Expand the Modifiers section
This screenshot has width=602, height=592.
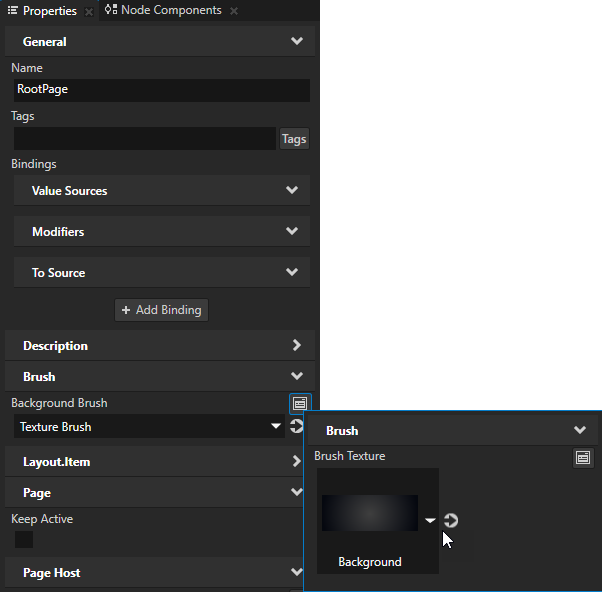291,231
